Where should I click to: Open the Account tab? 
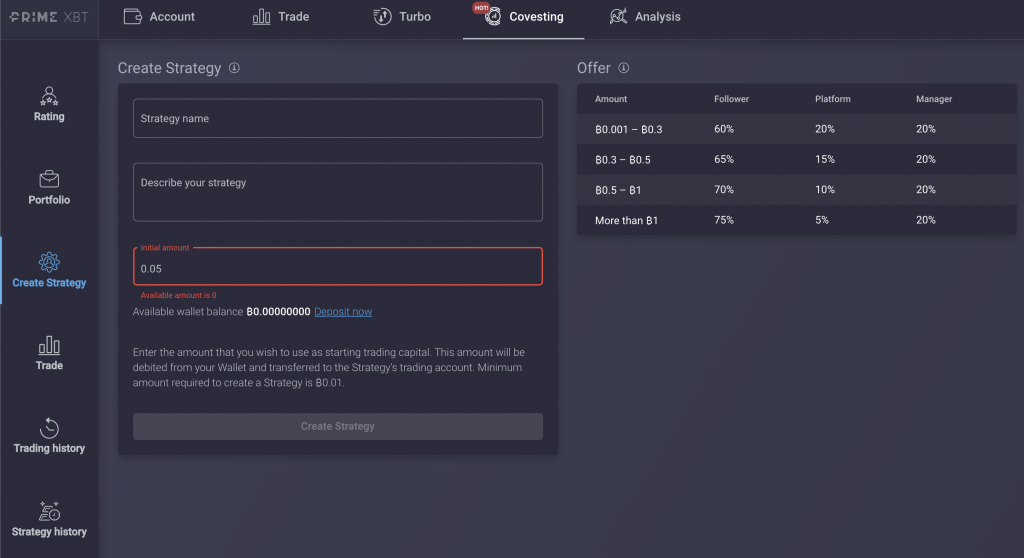coord(159,16)
